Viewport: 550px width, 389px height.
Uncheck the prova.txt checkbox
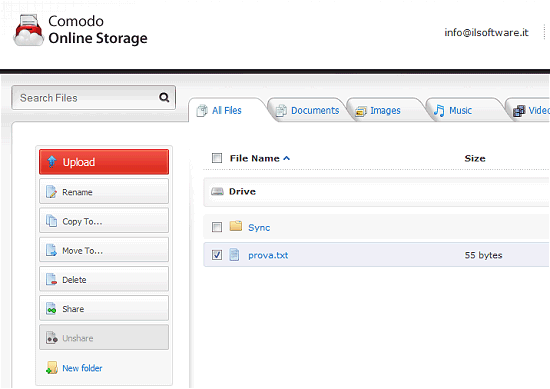(x=217, y=255)
